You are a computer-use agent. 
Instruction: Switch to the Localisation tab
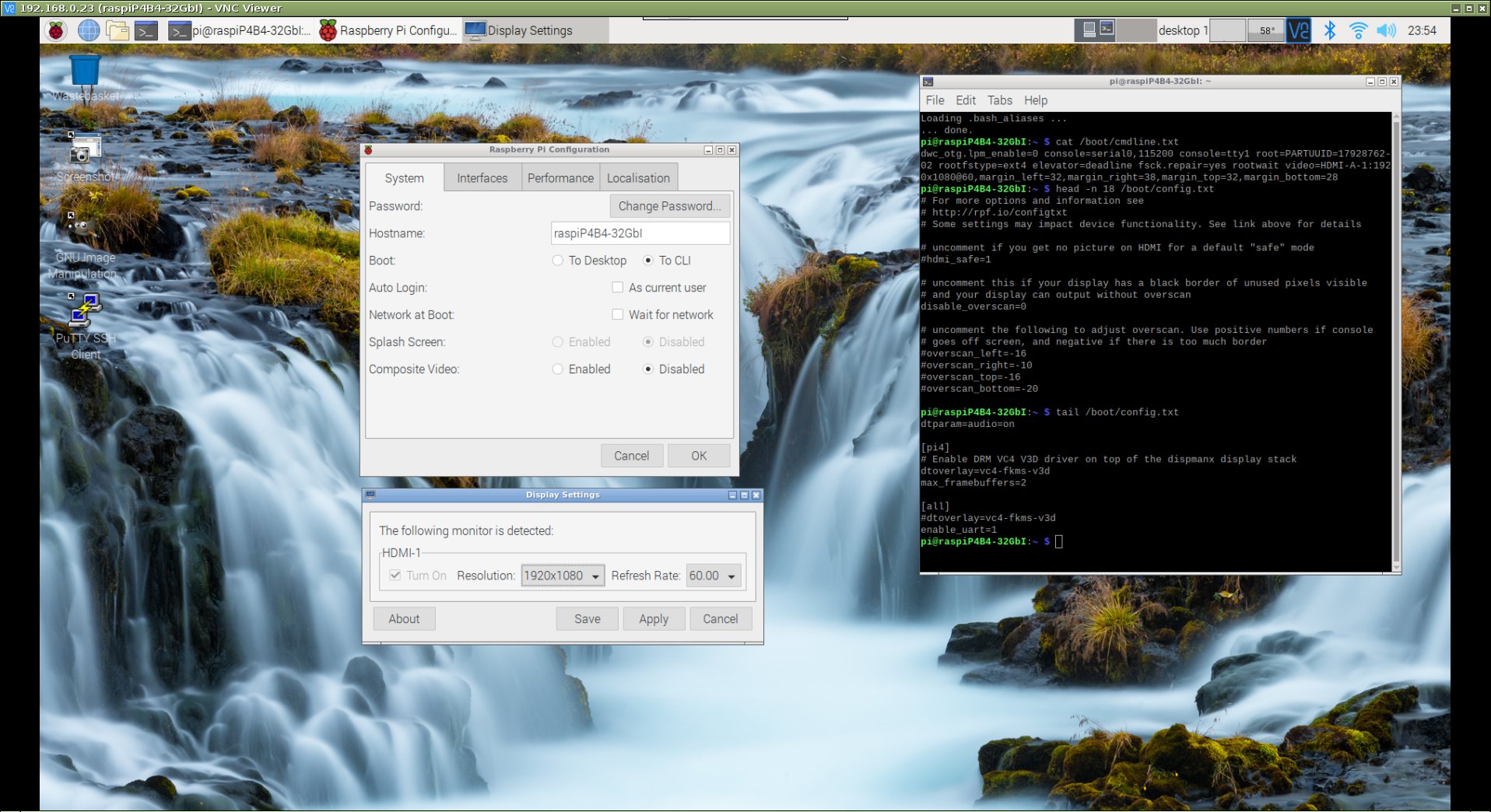638,178
